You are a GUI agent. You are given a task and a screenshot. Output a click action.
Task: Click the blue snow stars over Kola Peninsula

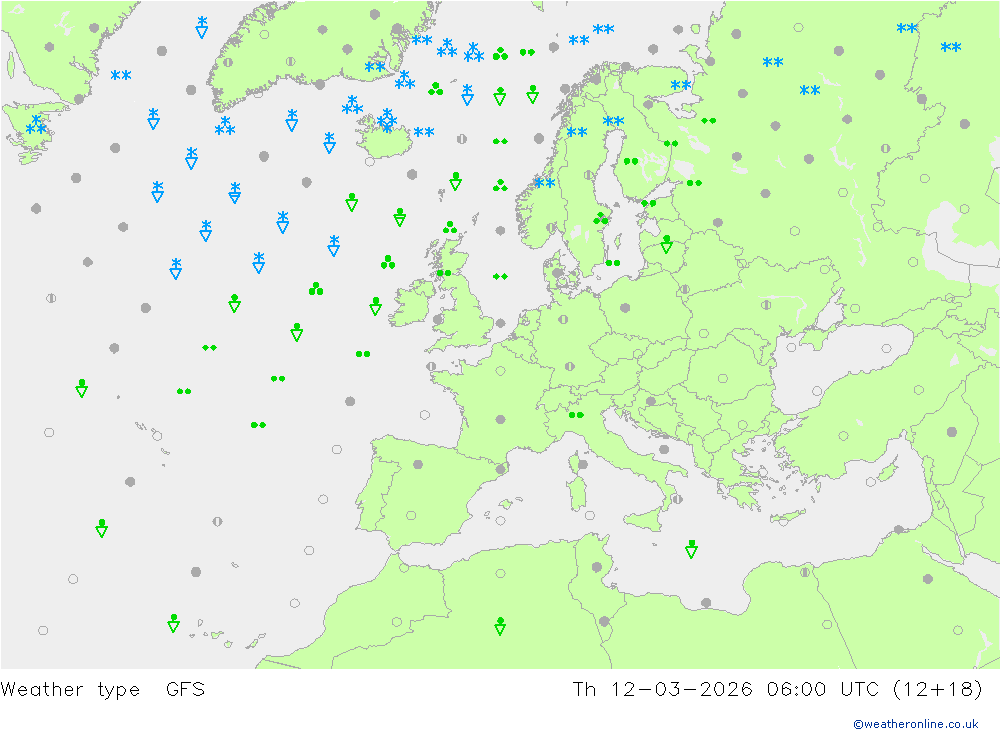coord(680,85)
